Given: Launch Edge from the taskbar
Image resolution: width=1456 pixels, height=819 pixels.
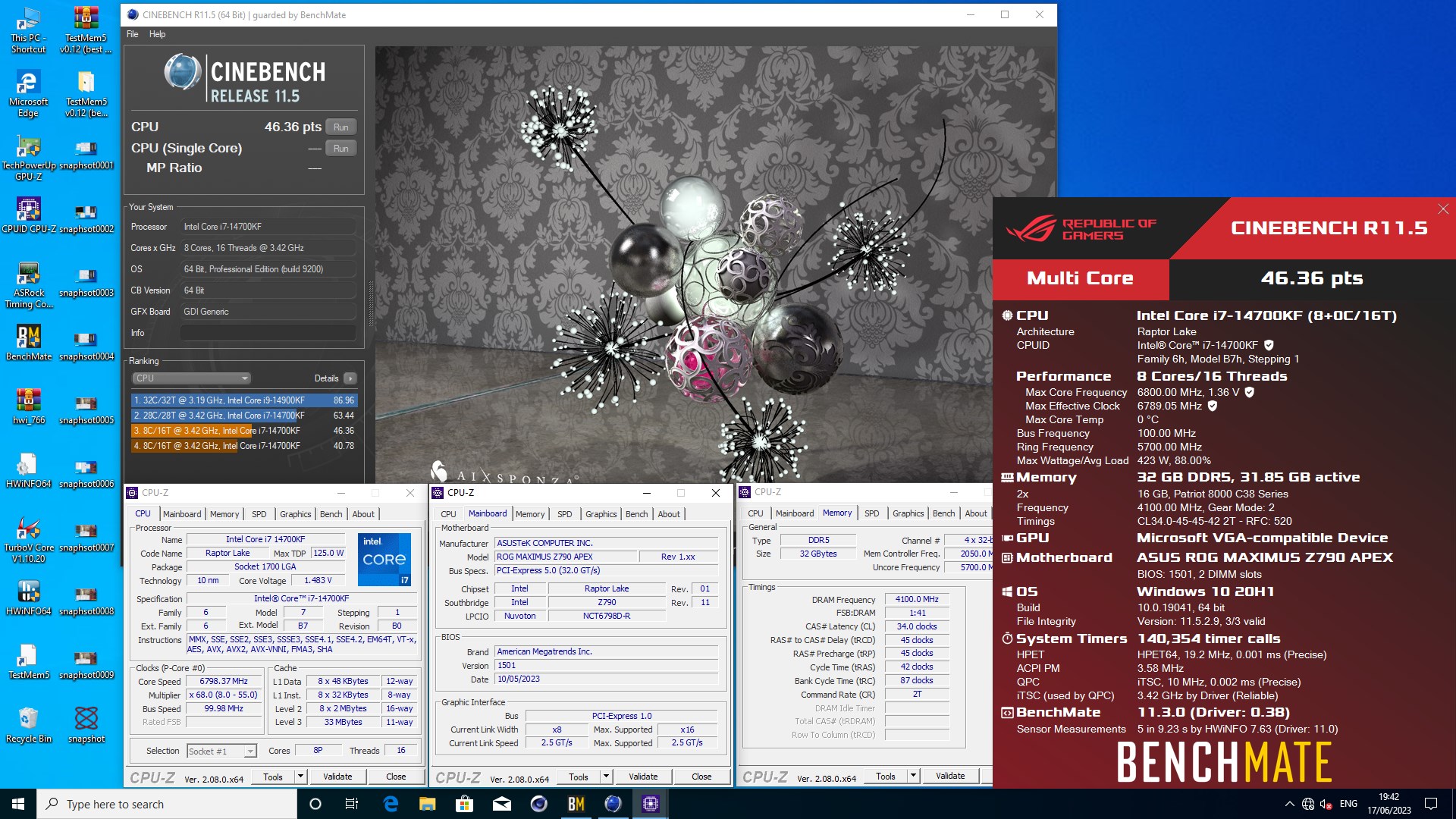Looking at the screenshot, I should point(391,804).
